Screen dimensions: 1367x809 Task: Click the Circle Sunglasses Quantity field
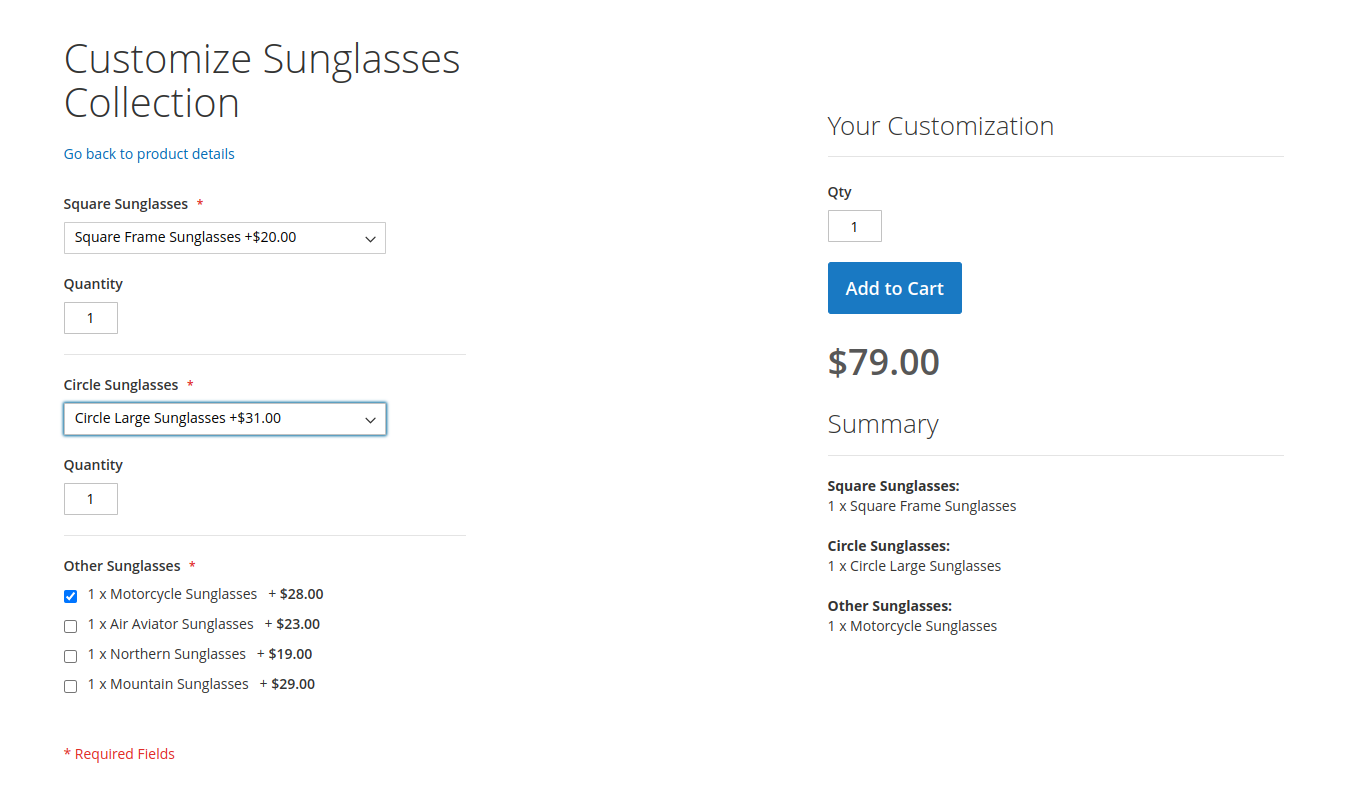pos(91,499)
